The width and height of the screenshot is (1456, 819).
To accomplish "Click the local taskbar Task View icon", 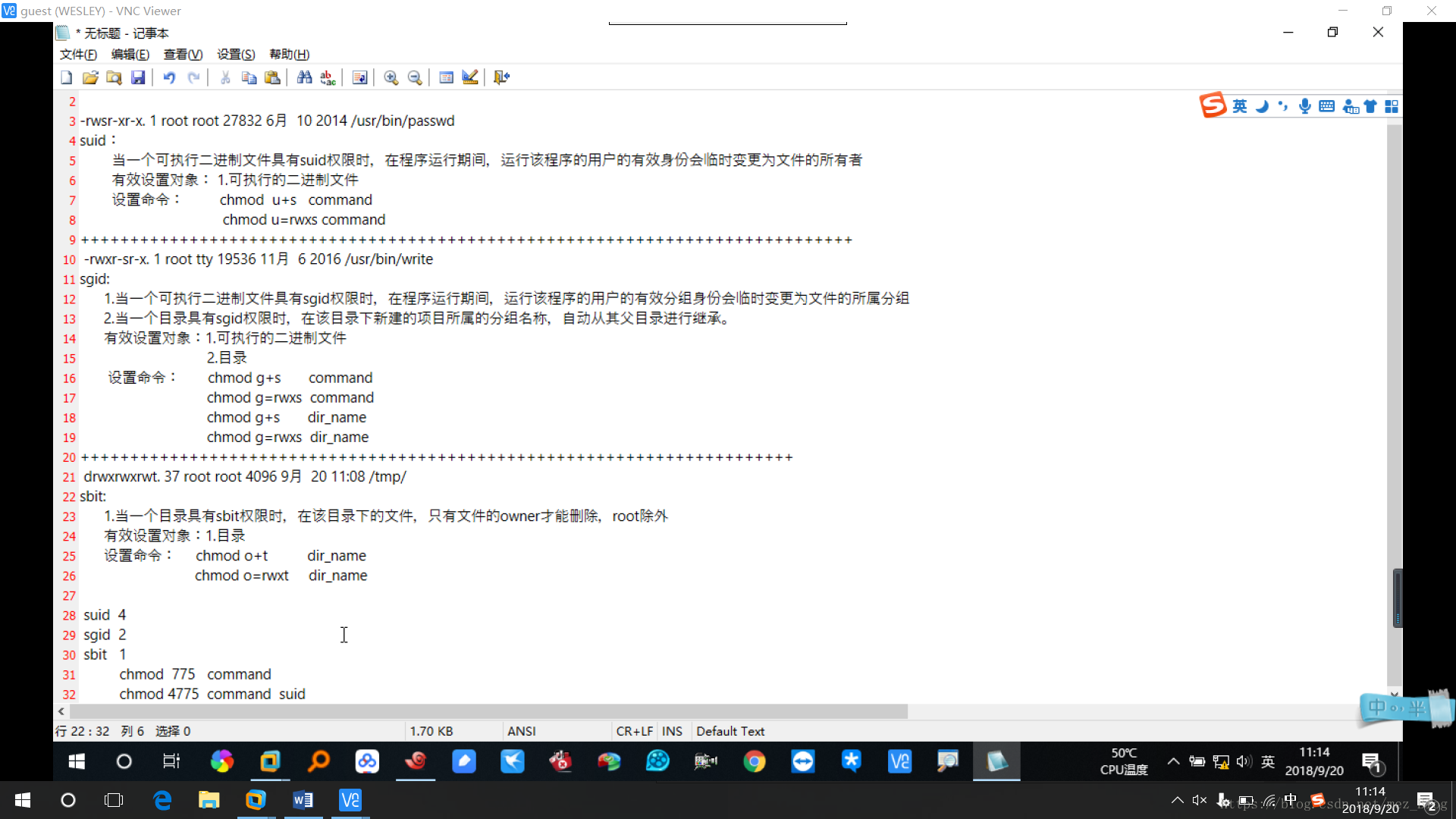I will pyautogui.click(x=114, y=800).
